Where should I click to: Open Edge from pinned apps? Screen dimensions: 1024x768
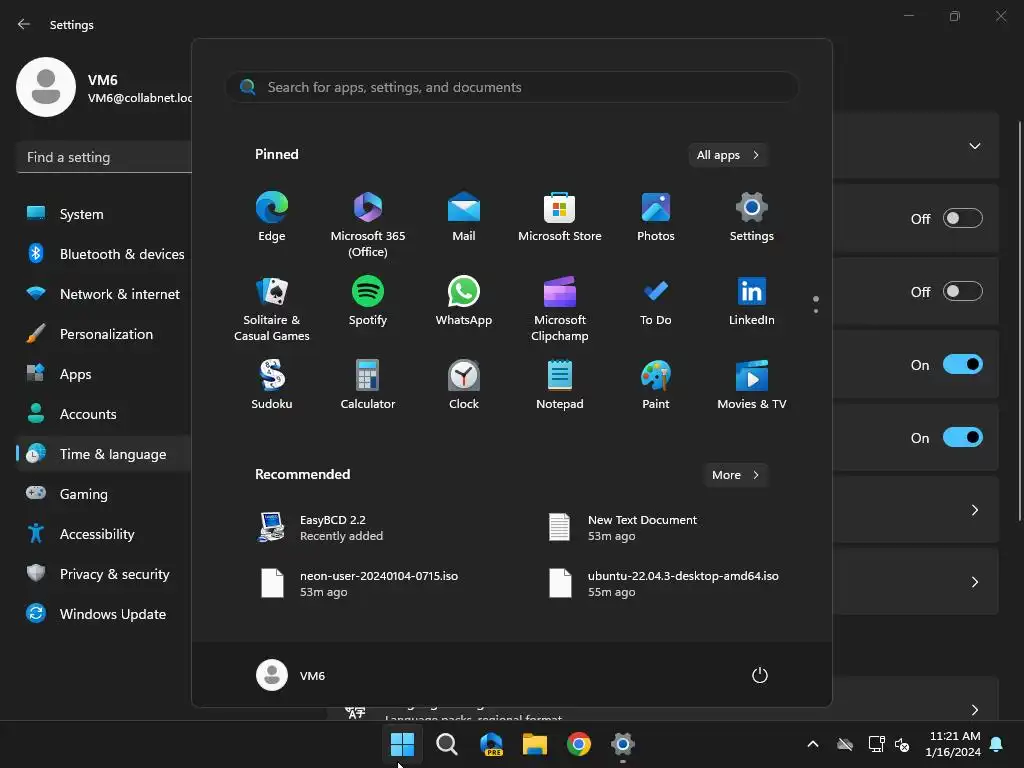(272, 217)
